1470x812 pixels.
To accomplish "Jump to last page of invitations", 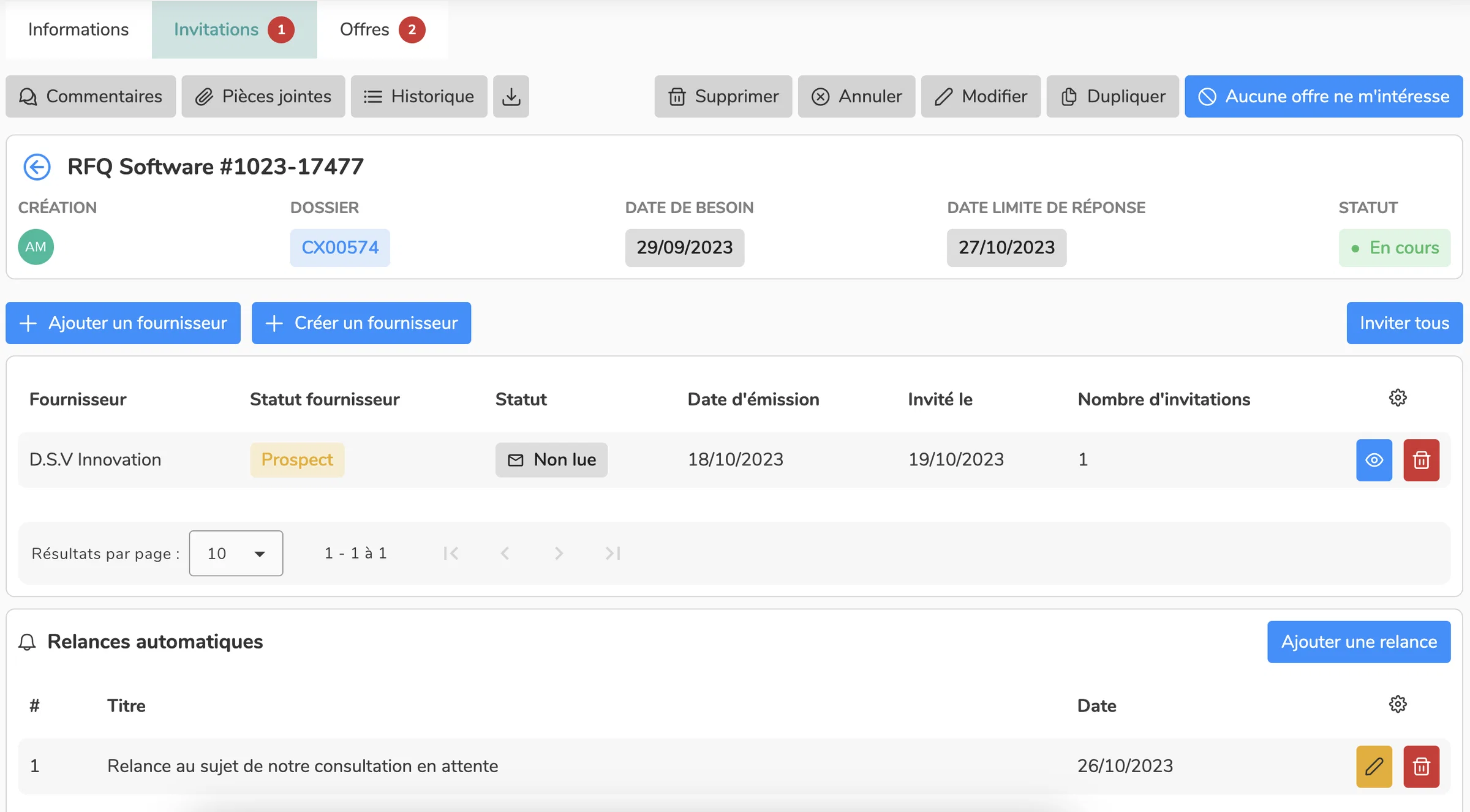I will pyautogui.click(x=612, y=553).
